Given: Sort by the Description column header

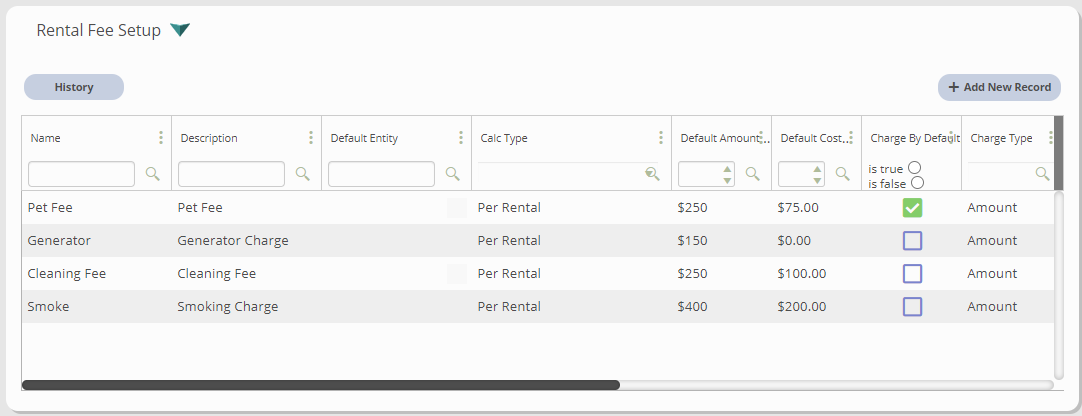Looking at the screenshot, I should [x=209, y=138].
